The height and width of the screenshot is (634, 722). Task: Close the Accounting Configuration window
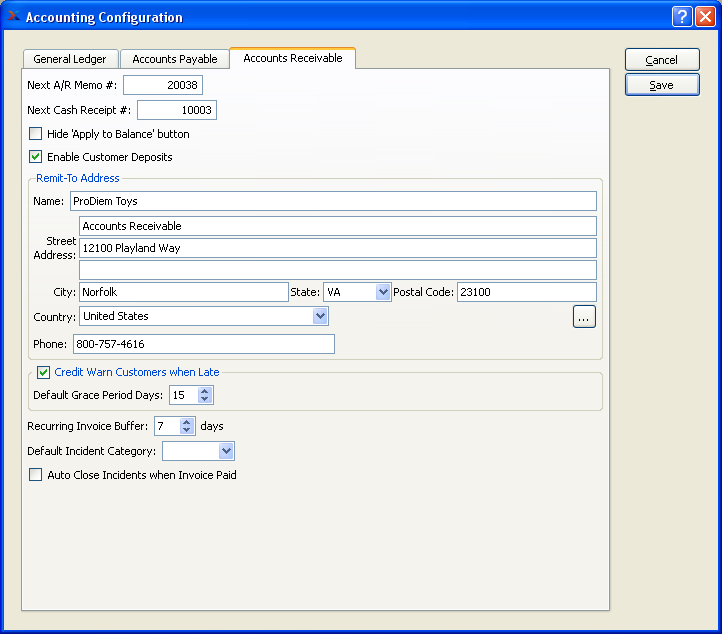click(x=705, y=17)
